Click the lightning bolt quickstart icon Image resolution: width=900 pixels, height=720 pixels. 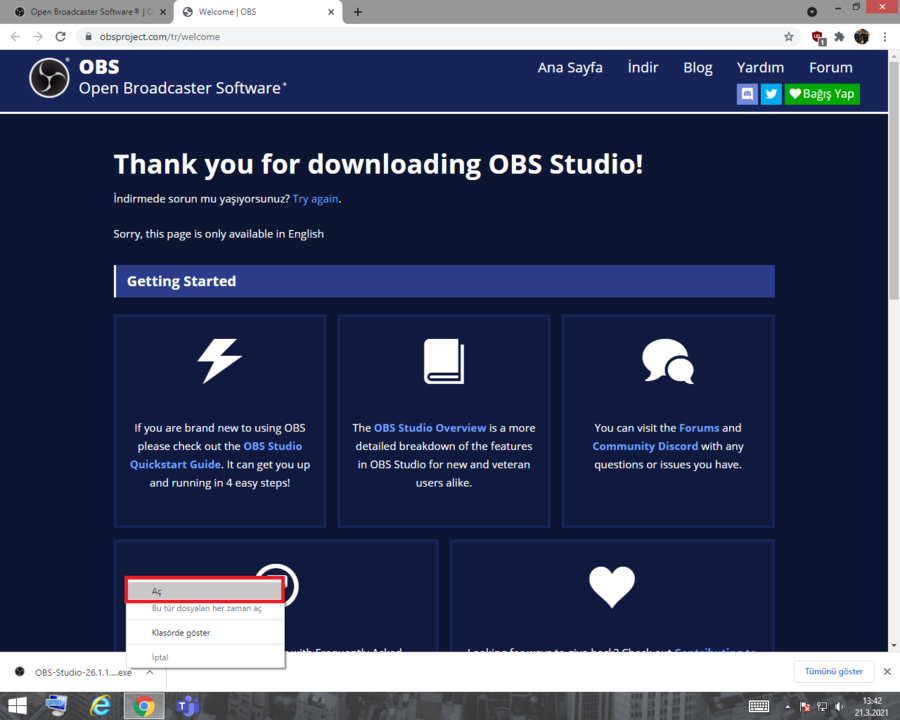[x=220, y=361]
